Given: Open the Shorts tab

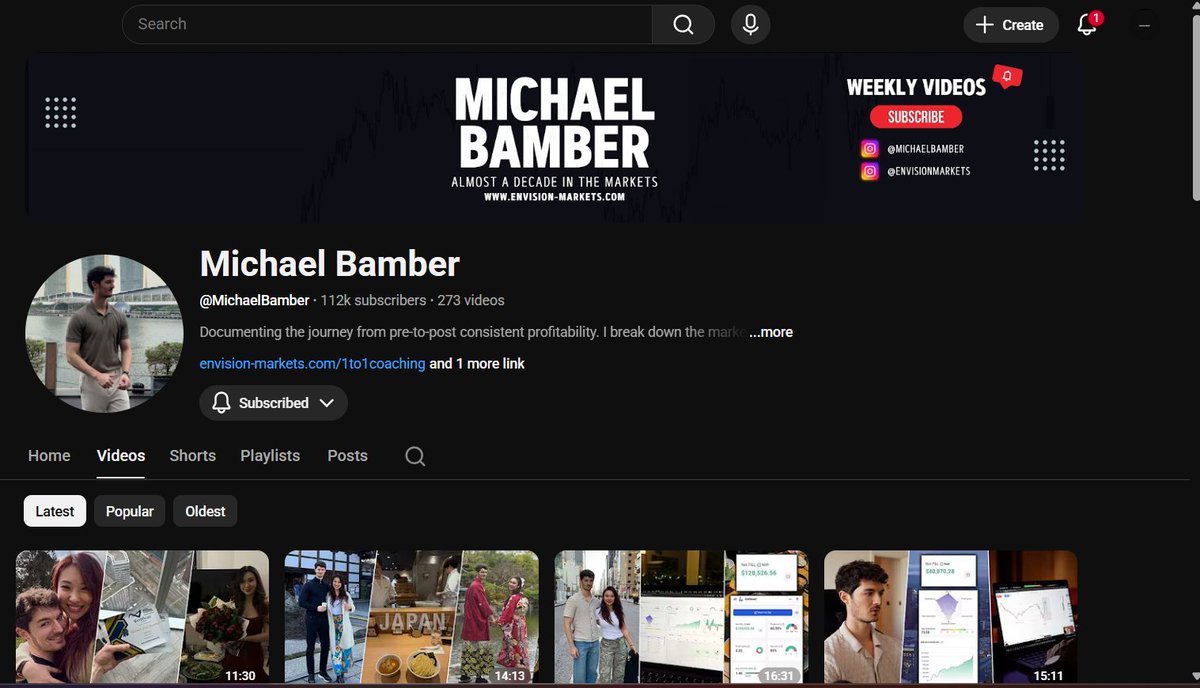Looking at the screenshot, I should pyautogui.click(x=193, y=455).
